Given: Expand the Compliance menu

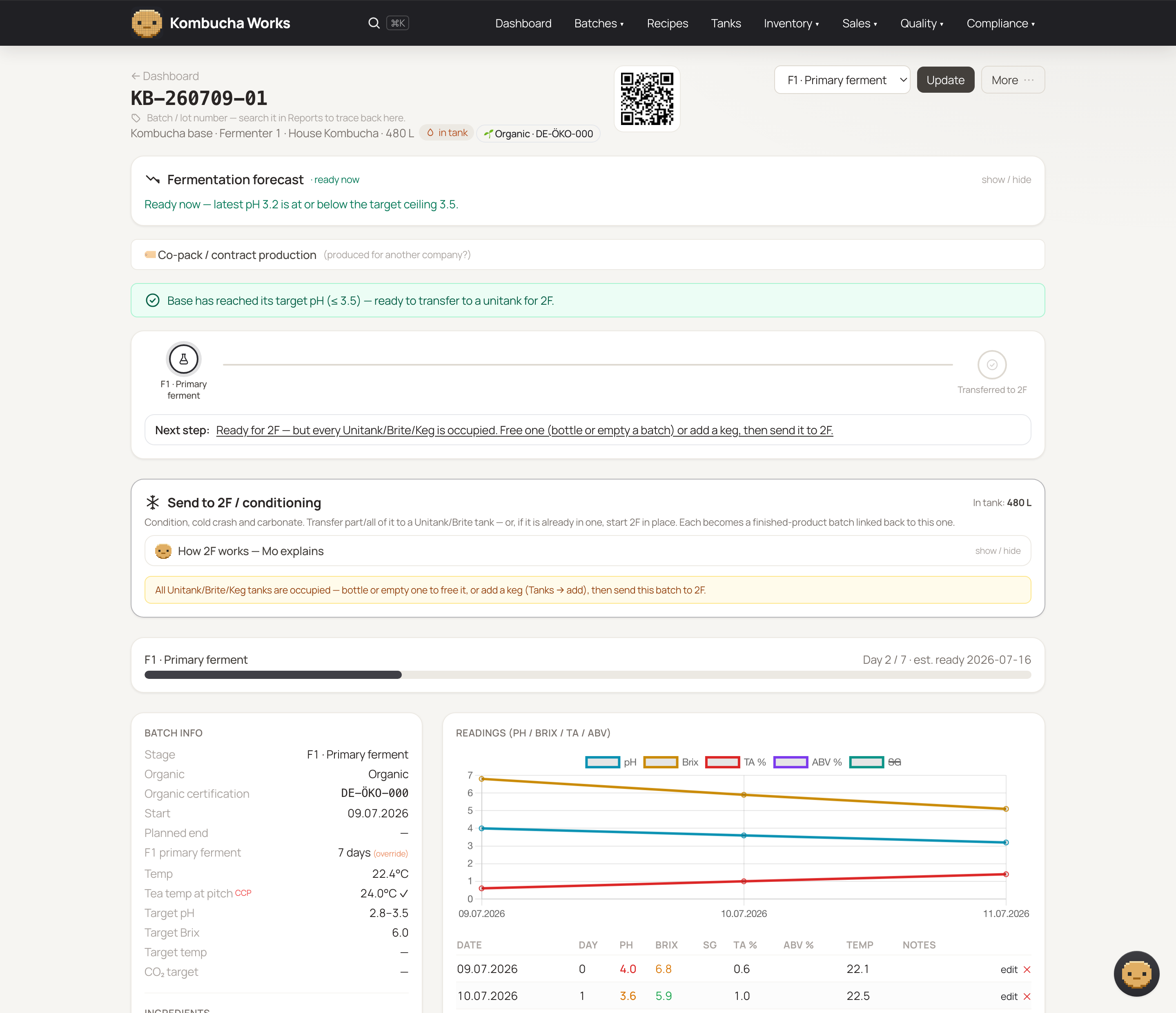Looking at the screenshot, I should point(1000,23).
